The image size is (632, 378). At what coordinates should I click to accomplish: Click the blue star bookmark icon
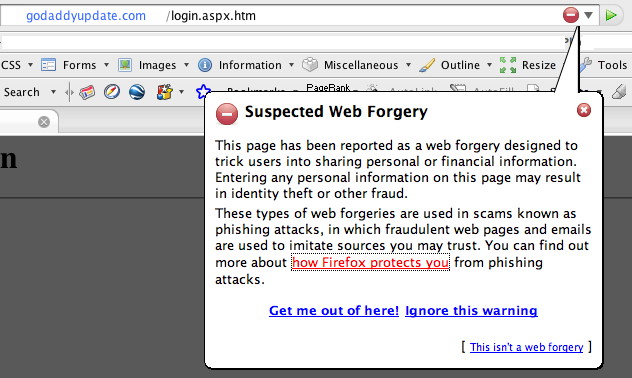[203, 92]
